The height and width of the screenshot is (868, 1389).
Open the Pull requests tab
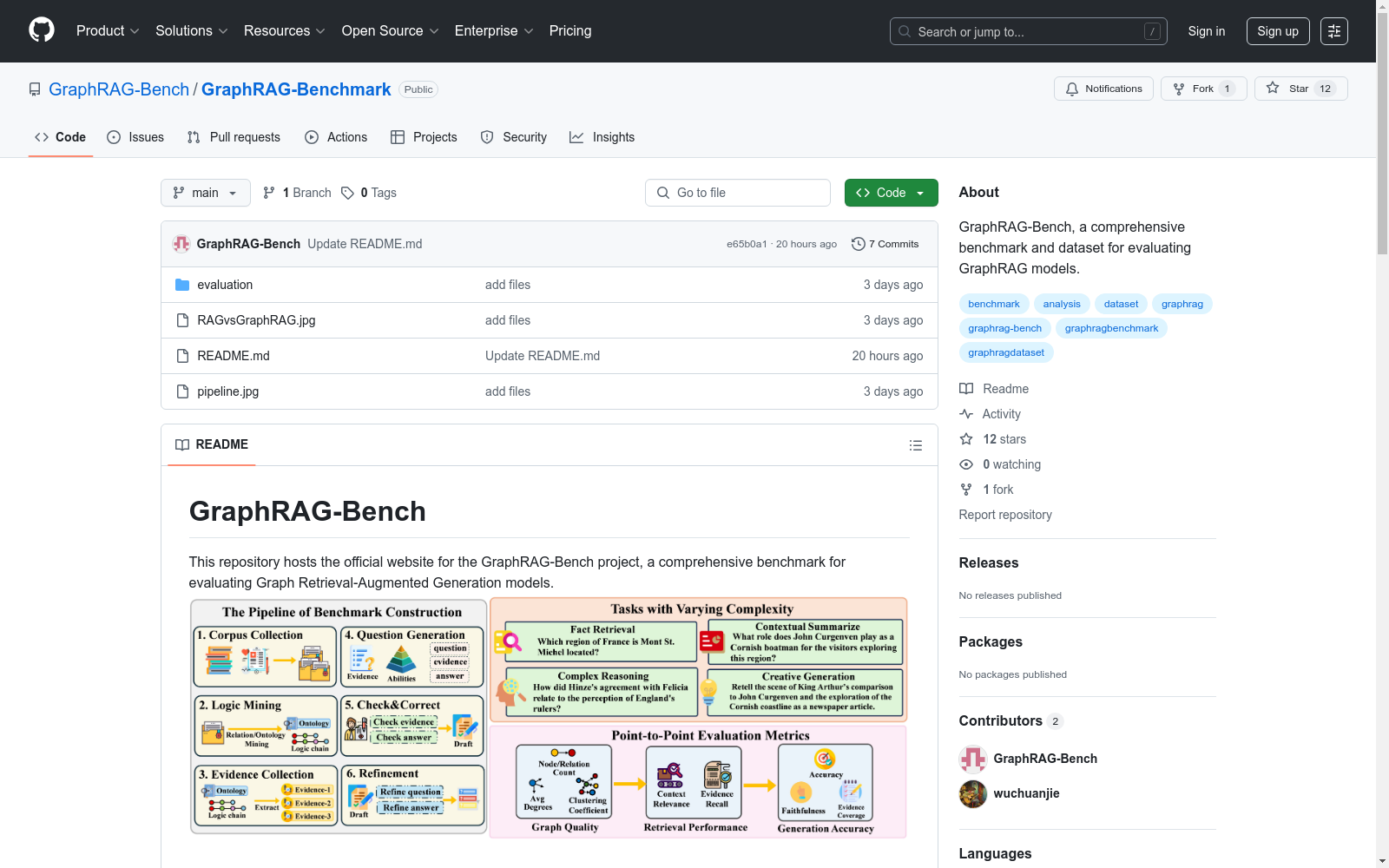coord(234,137)
